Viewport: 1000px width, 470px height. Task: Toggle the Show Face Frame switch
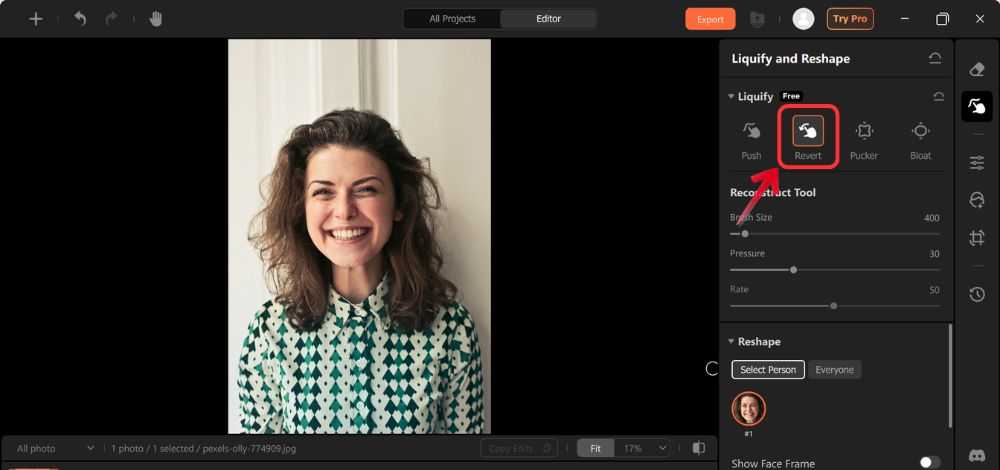pos(929,463)
